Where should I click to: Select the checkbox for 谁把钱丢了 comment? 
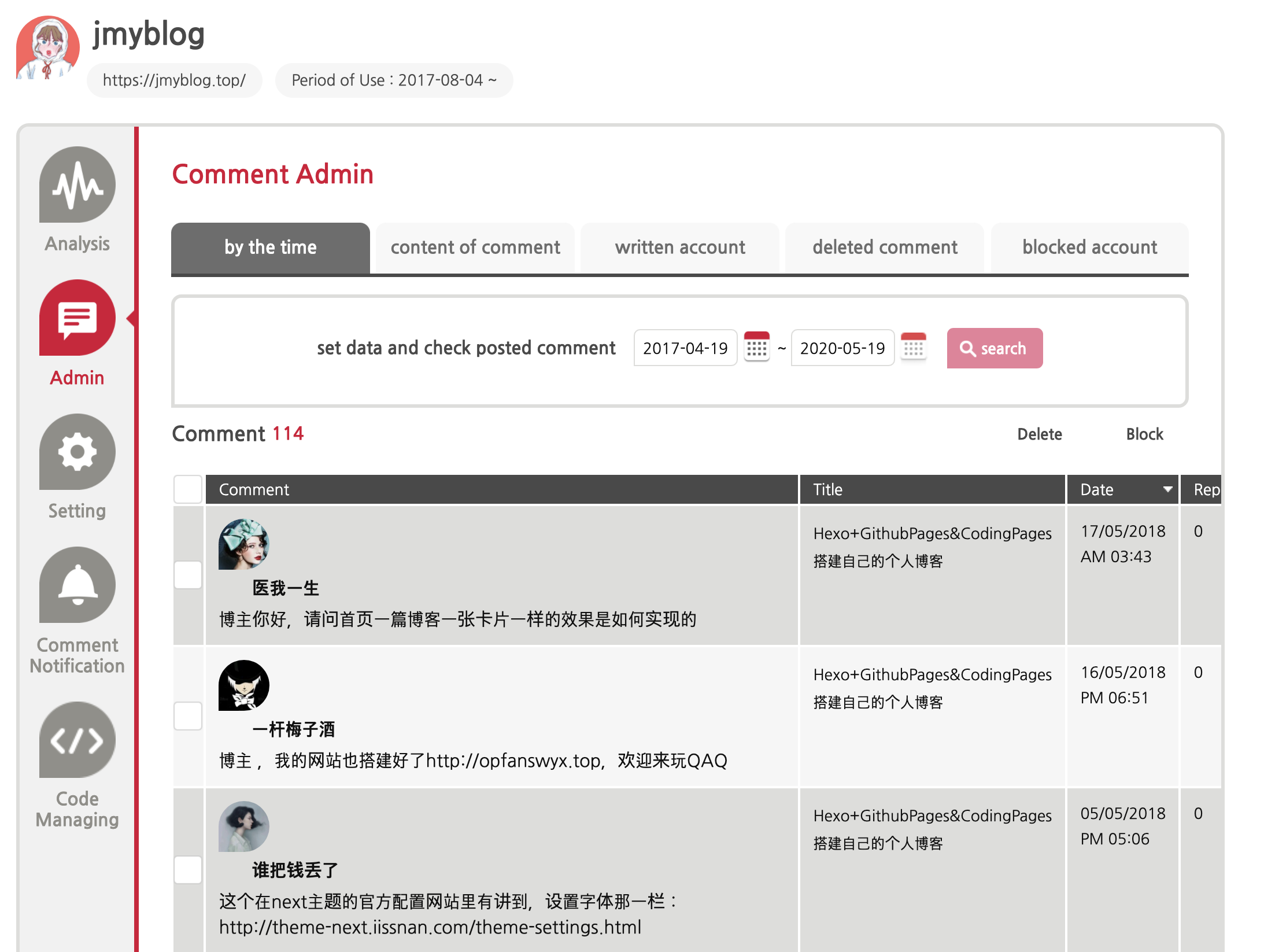188,869
